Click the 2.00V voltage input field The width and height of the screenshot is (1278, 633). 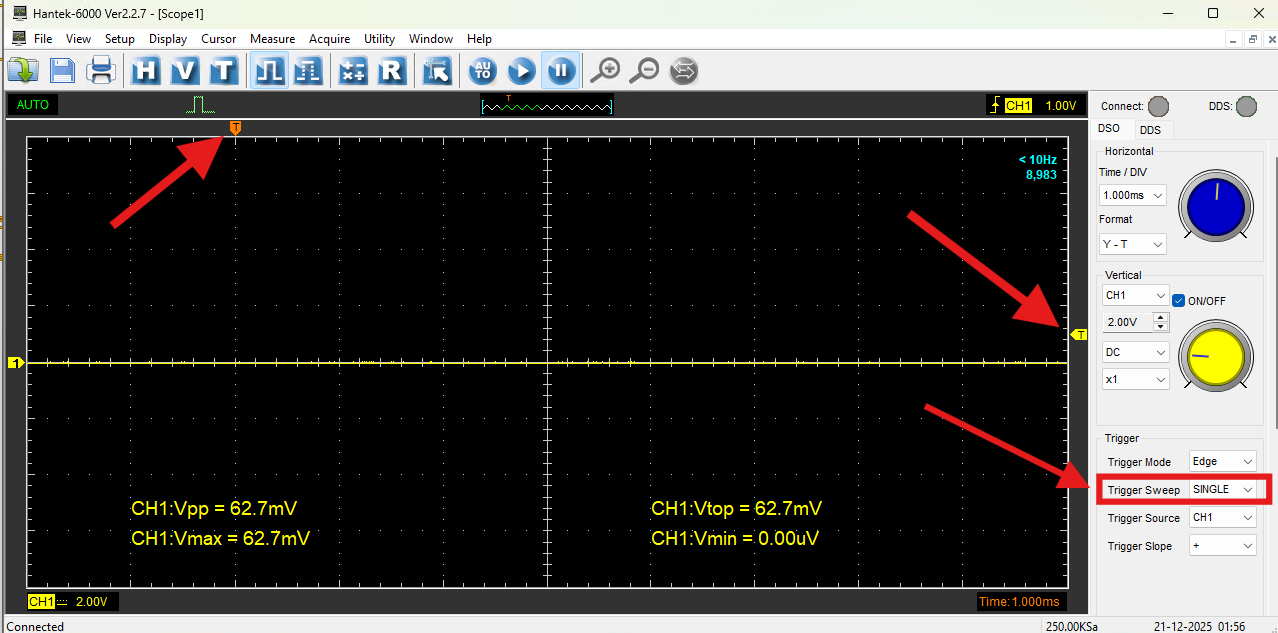[1127, 322]
